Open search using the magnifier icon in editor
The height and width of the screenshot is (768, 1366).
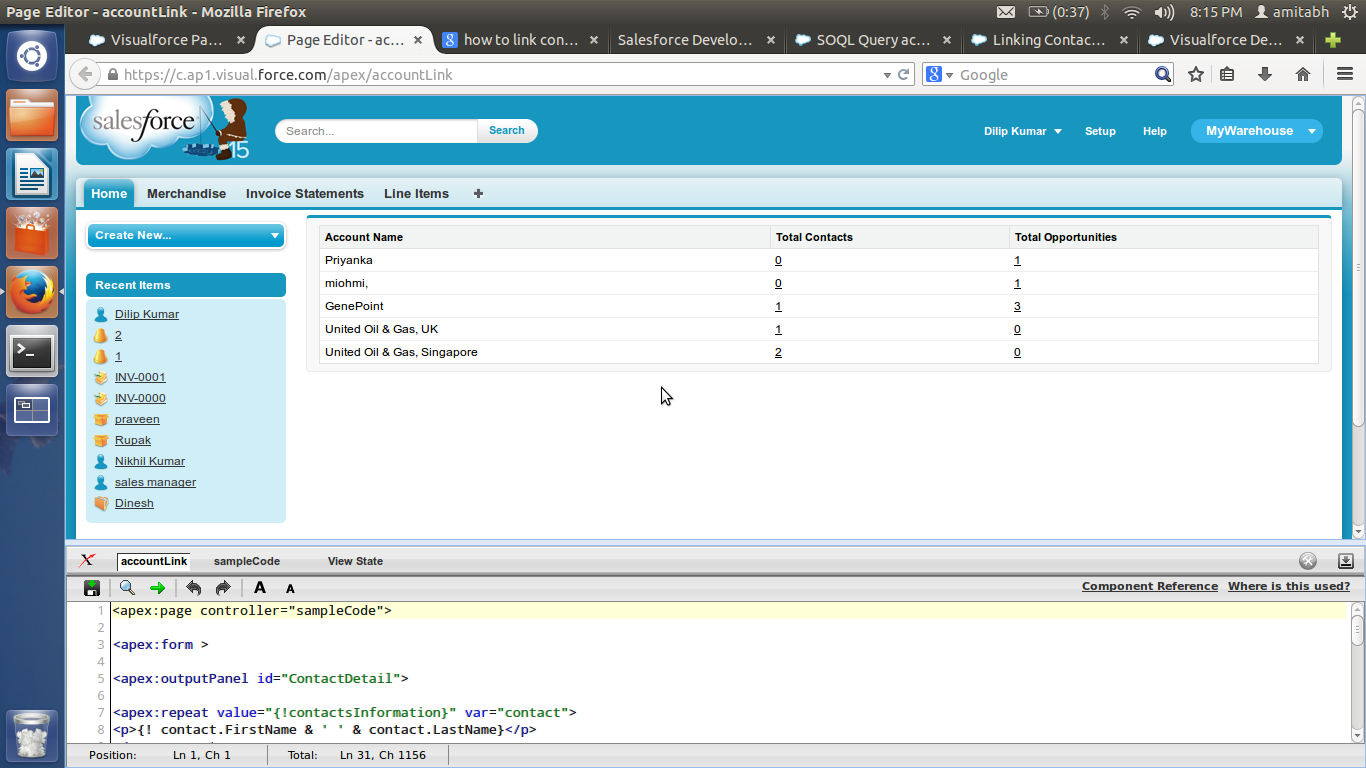(x=127, y=588)
